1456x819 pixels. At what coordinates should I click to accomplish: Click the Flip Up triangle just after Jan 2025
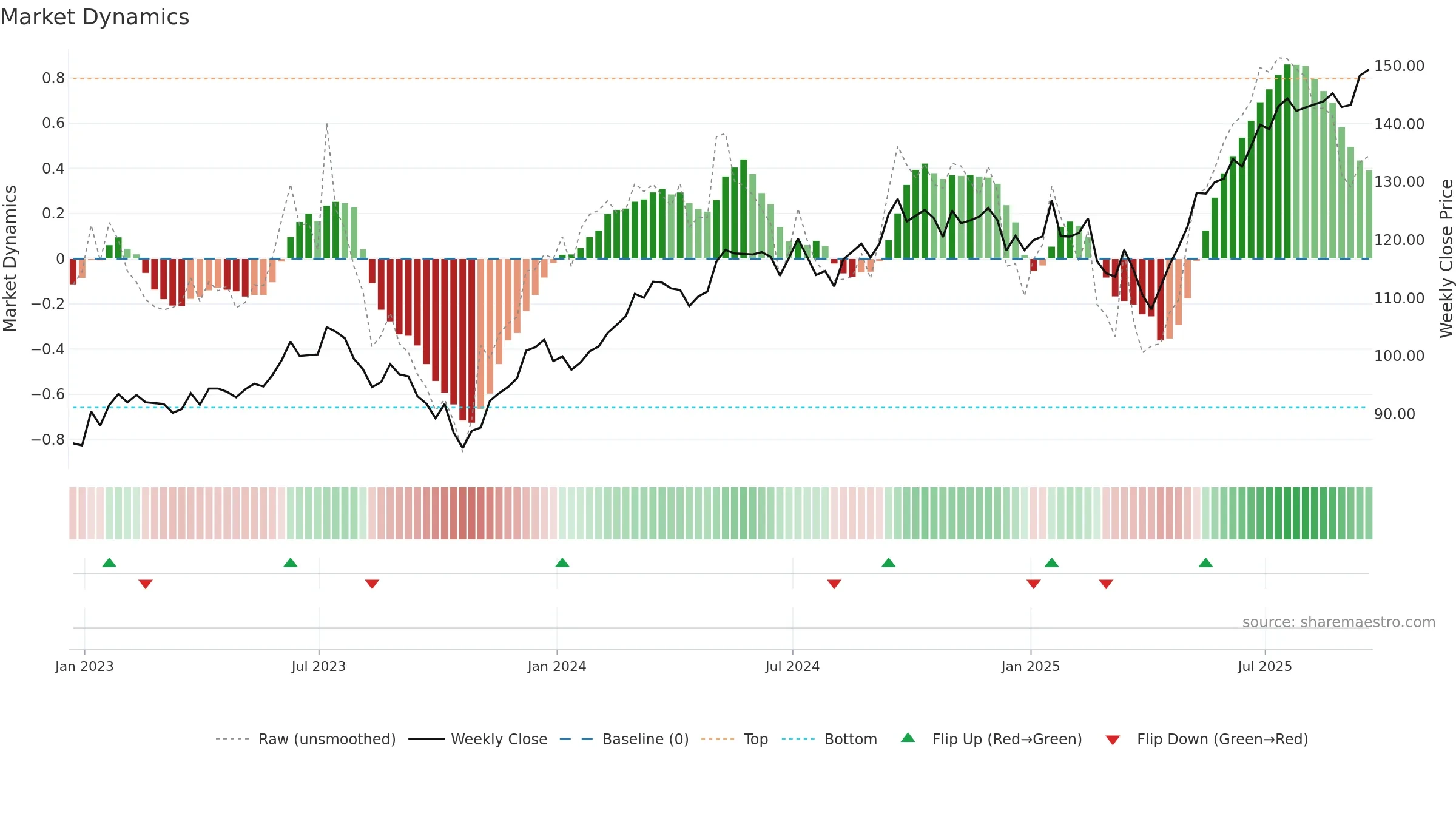[x=1052, y=562]
